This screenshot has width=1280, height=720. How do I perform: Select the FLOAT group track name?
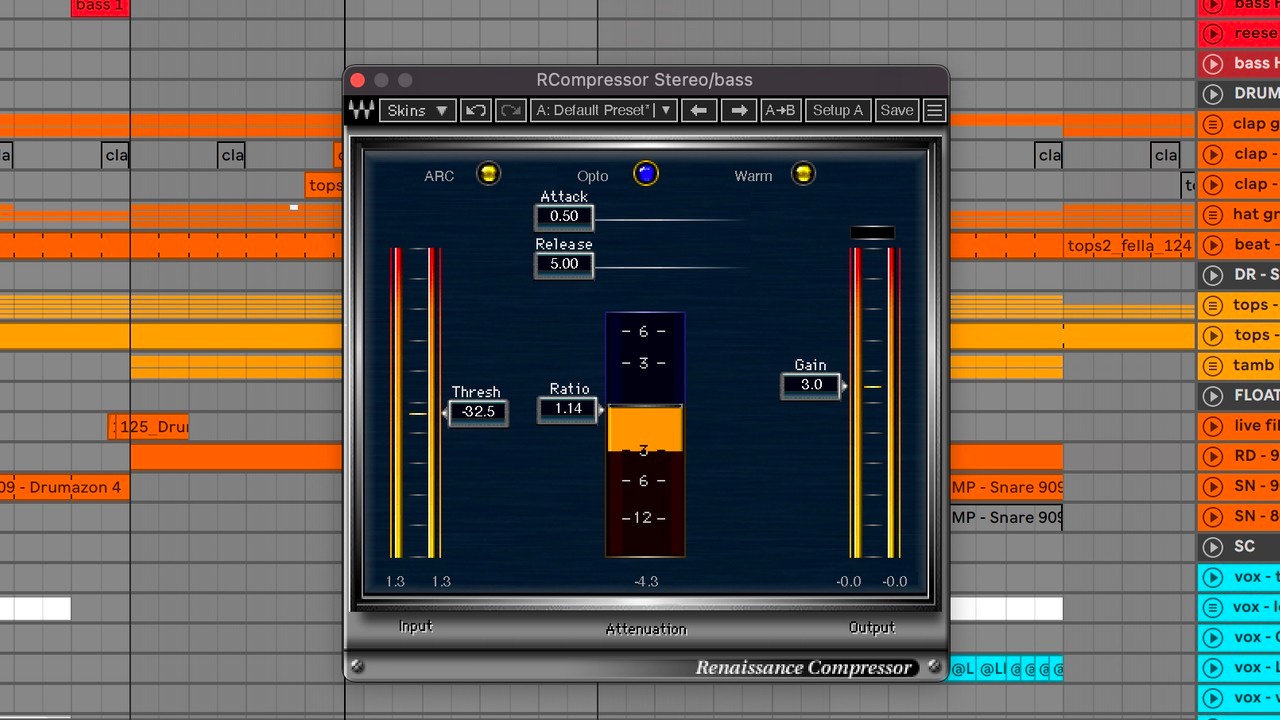1256,395
